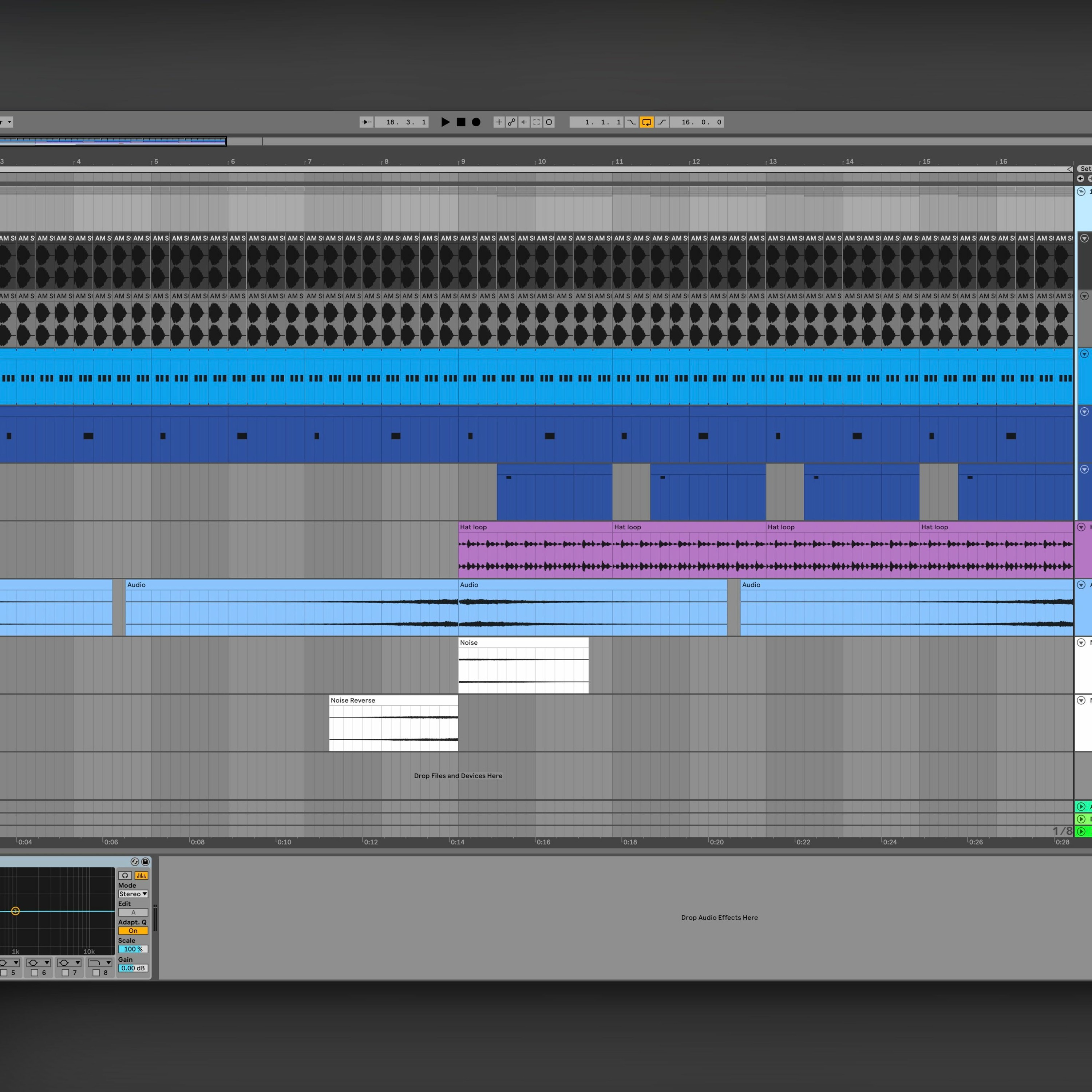The width and height of the screenshot is (1092, 1092).
Task: Unfold the dark blue bass MIDI track
Action: point(1084,411)
